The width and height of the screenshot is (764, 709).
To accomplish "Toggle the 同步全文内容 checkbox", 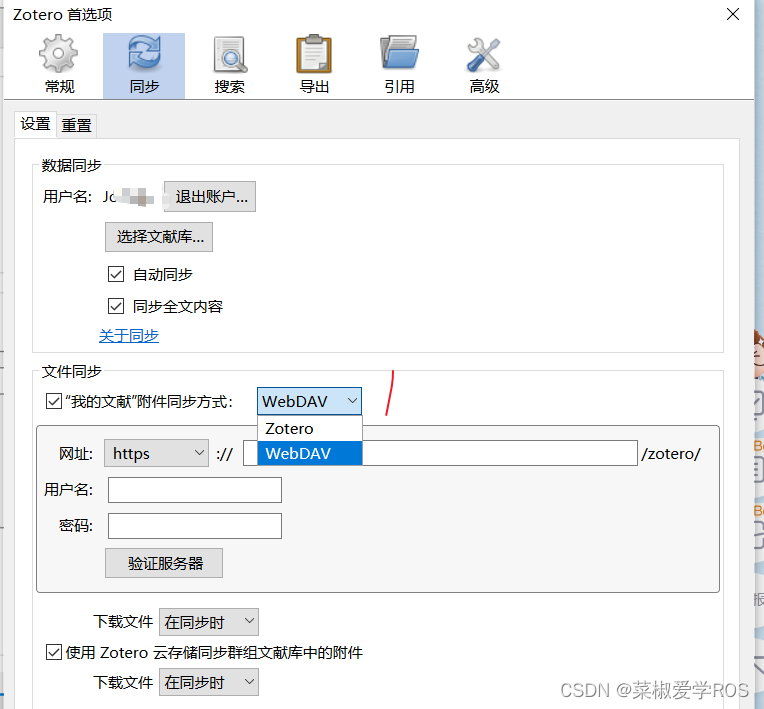I will (x=116, y=307).
